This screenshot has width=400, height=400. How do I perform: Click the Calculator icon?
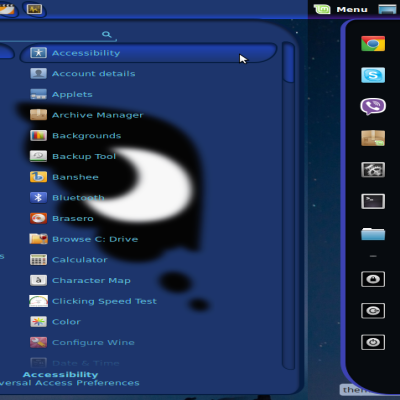38,259
